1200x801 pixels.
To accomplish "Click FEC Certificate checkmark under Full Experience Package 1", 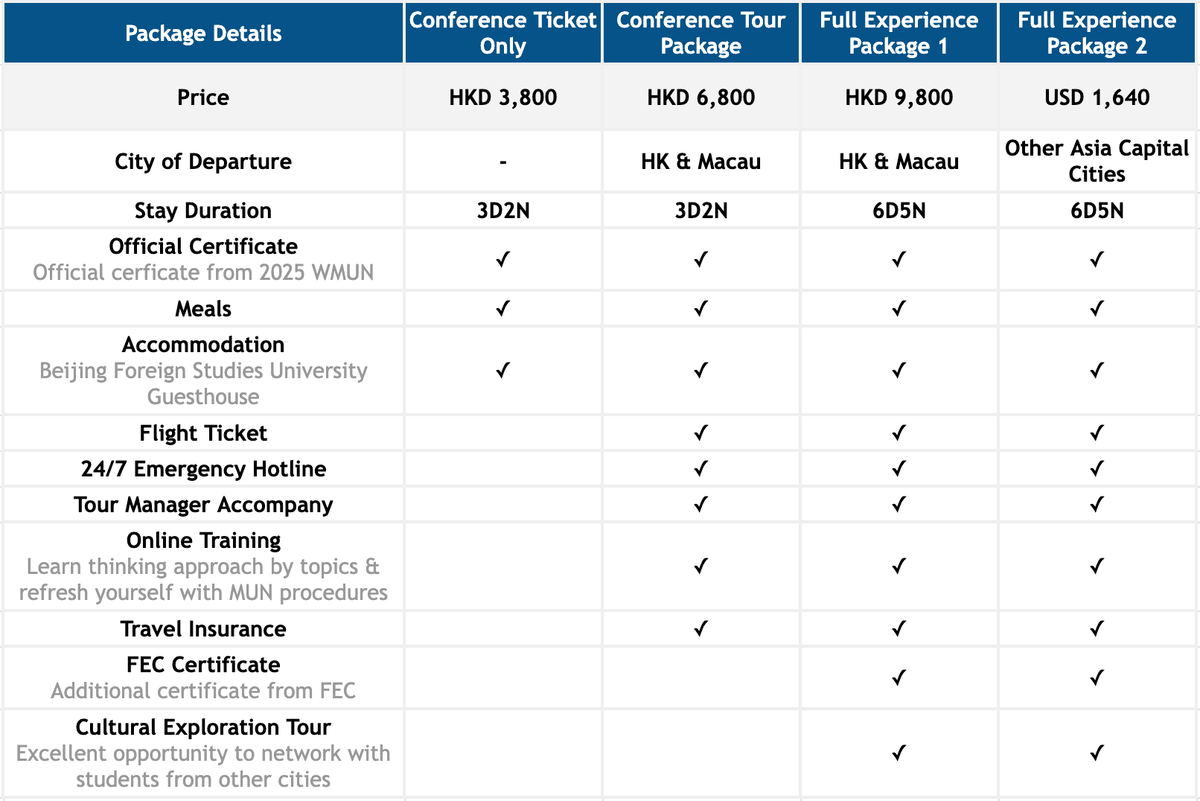I will coord(899,678).
